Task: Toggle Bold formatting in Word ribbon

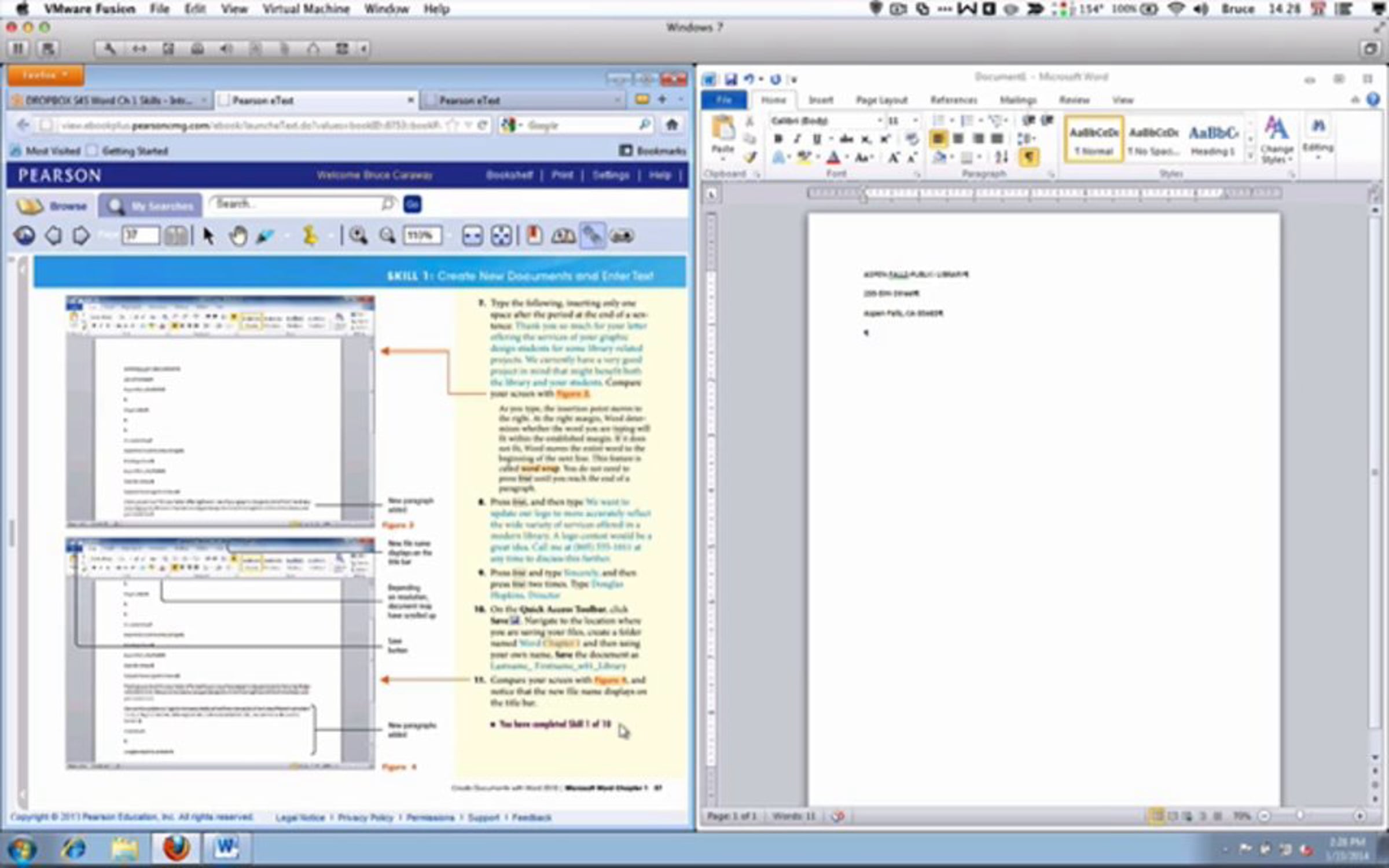Action: (778, 139)
